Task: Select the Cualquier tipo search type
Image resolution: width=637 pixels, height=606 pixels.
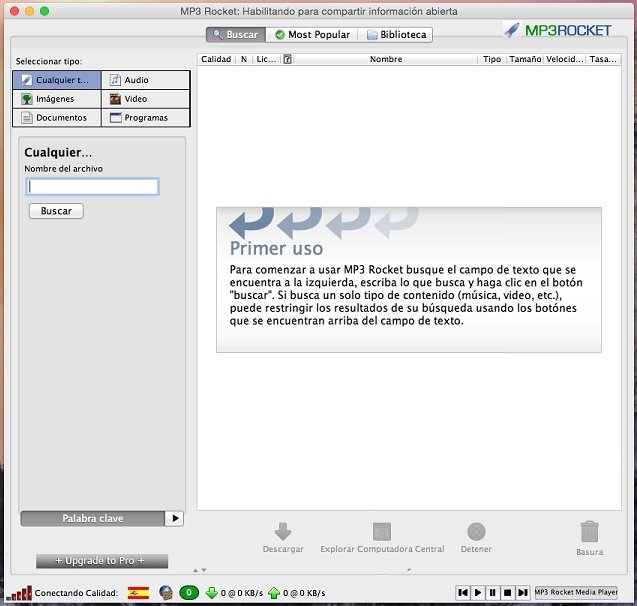Action: tap(57, 80)
